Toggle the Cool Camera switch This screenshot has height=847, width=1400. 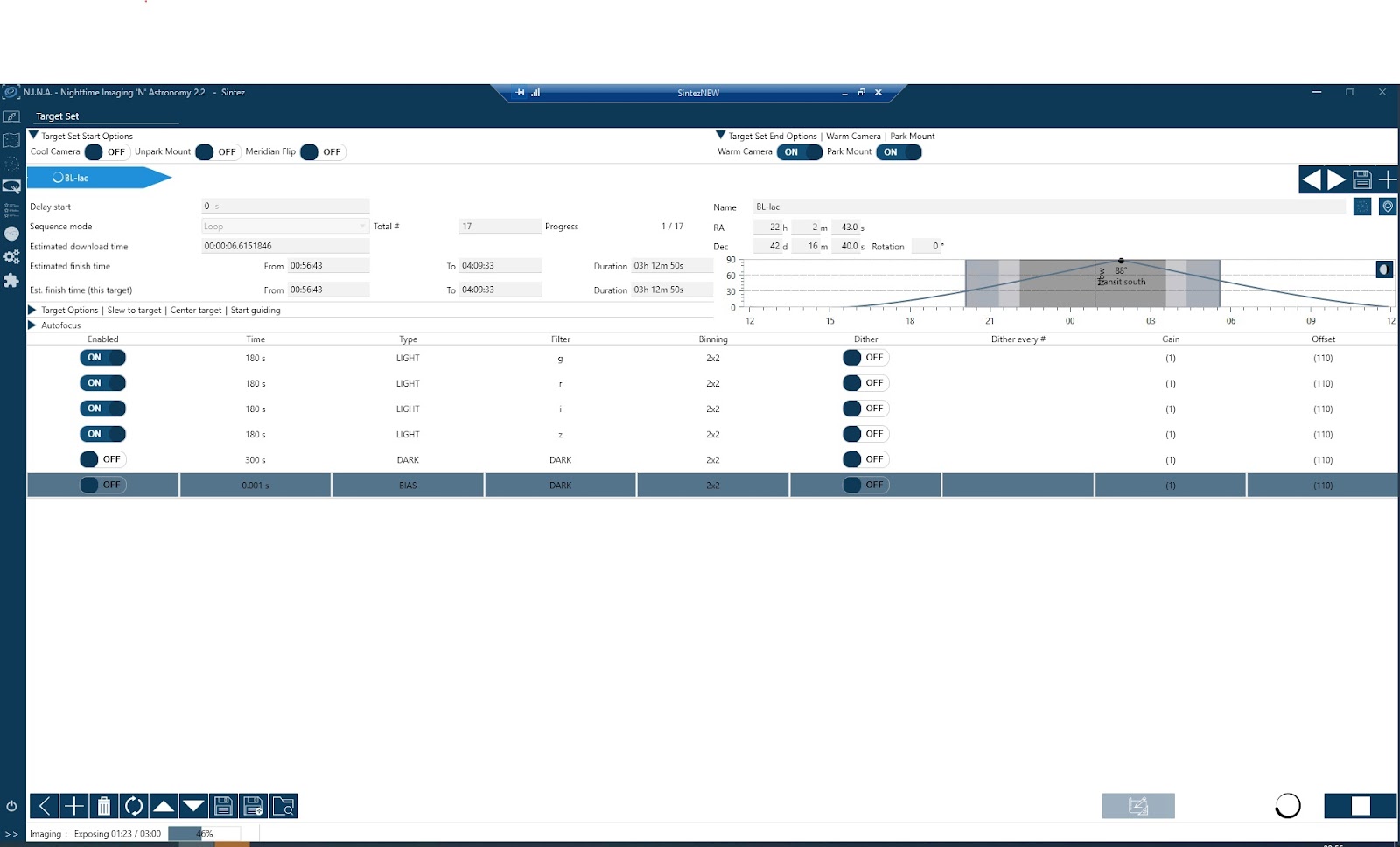point(107,152)
